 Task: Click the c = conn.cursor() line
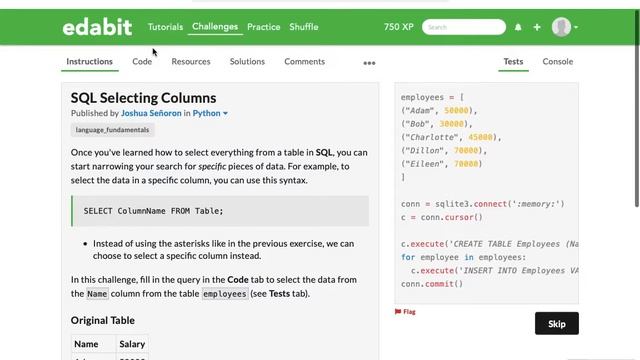pos(442,218)
